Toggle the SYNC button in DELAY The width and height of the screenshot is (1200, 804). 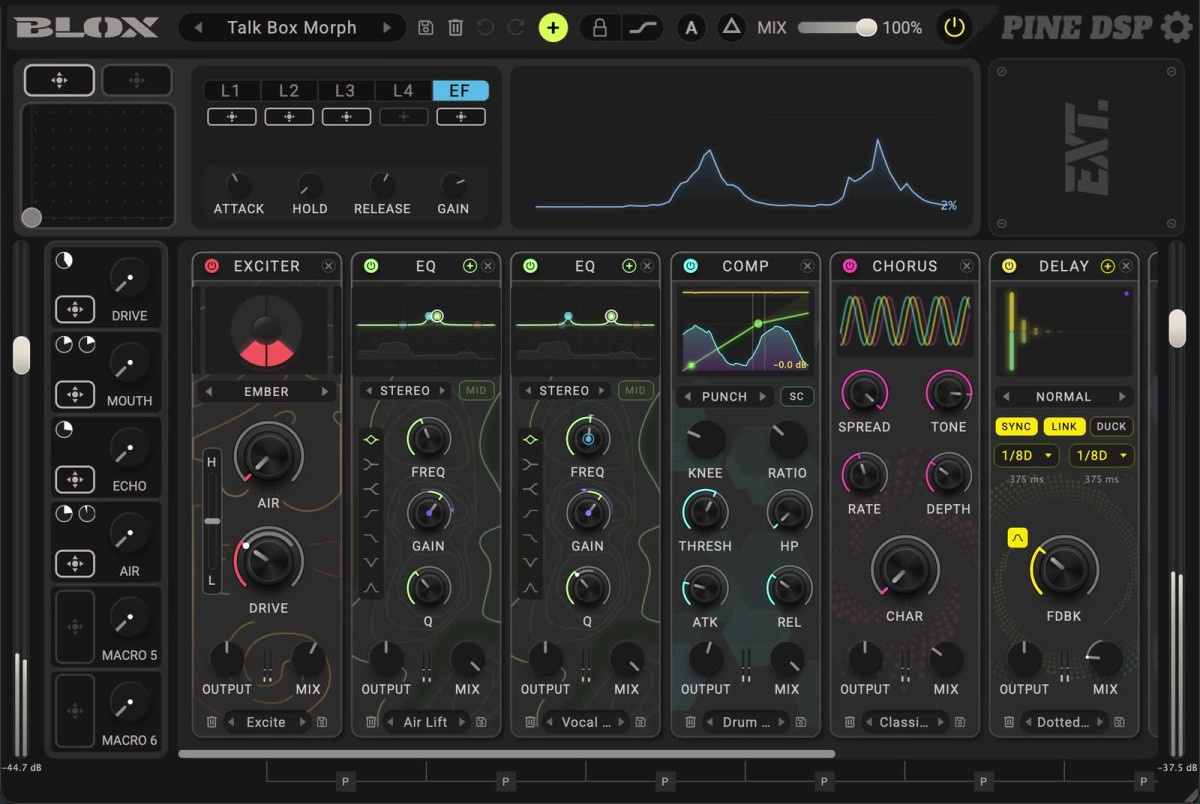[1016, 426]
